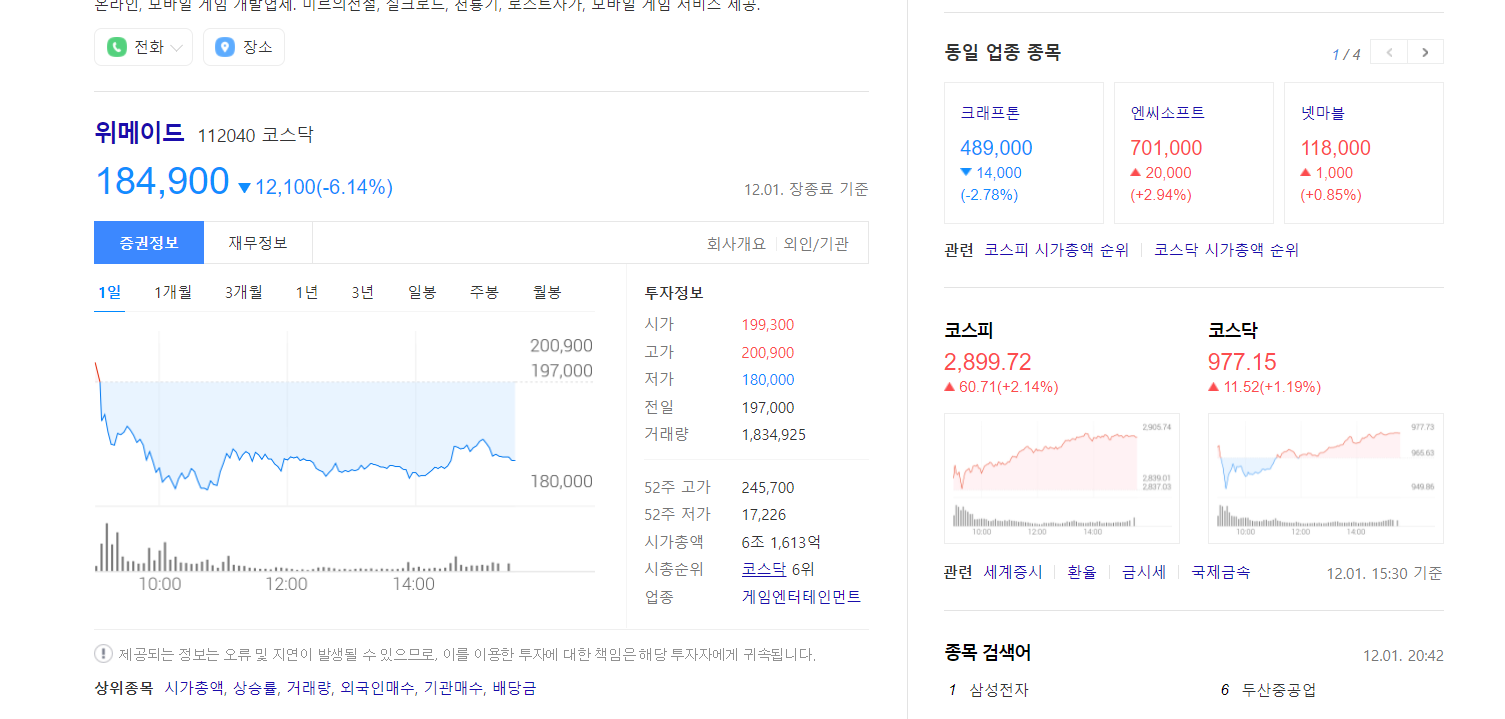This screenshot has width=1505, height=719.
Task: Open the 국제금속 related link
Action: [1220, 572]
